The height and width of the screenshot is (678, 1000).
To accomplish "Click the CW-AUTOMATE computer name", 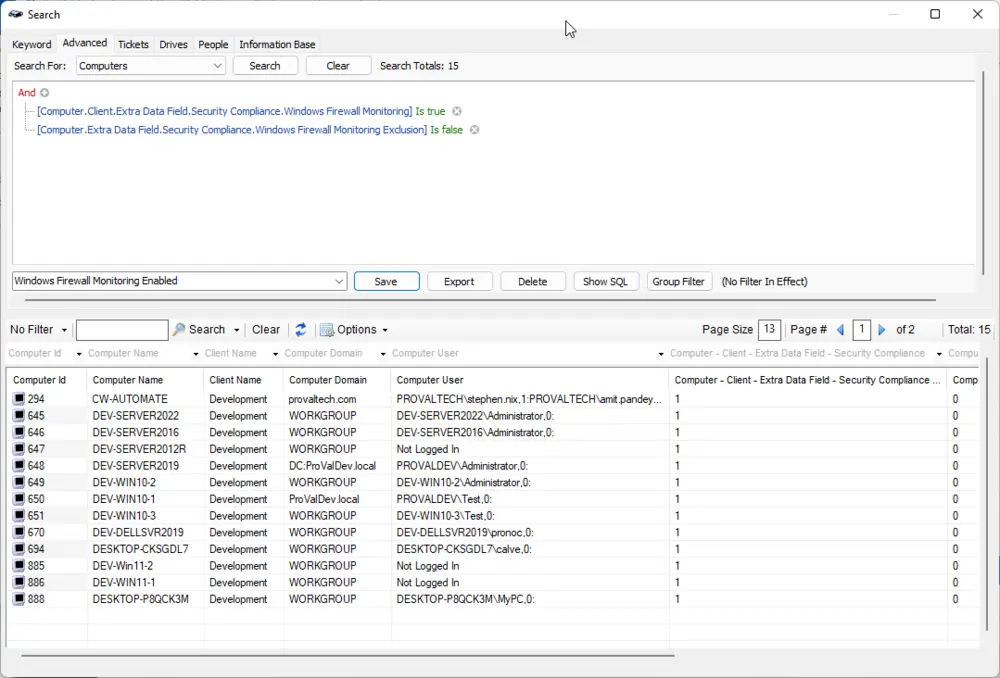I will (130, 399).
